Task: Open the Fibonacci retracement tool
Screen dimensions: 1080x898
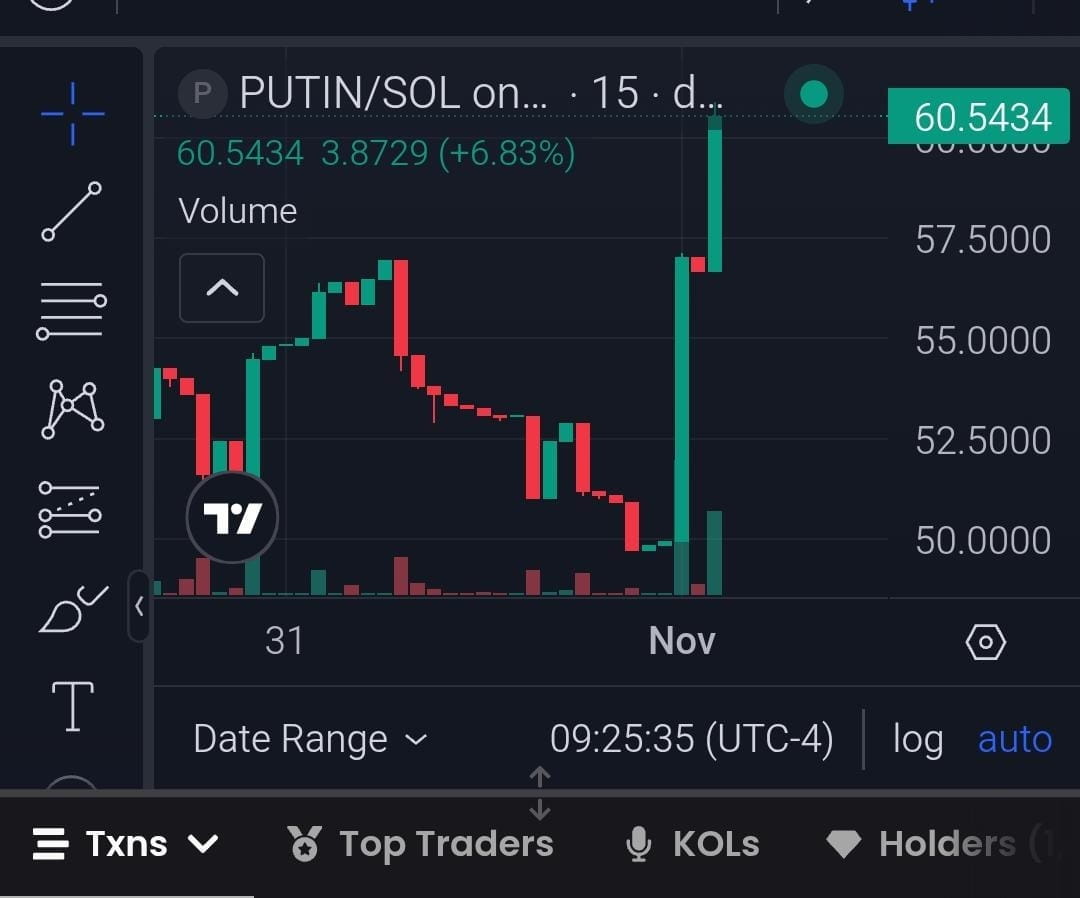Action: coord(72,311)
